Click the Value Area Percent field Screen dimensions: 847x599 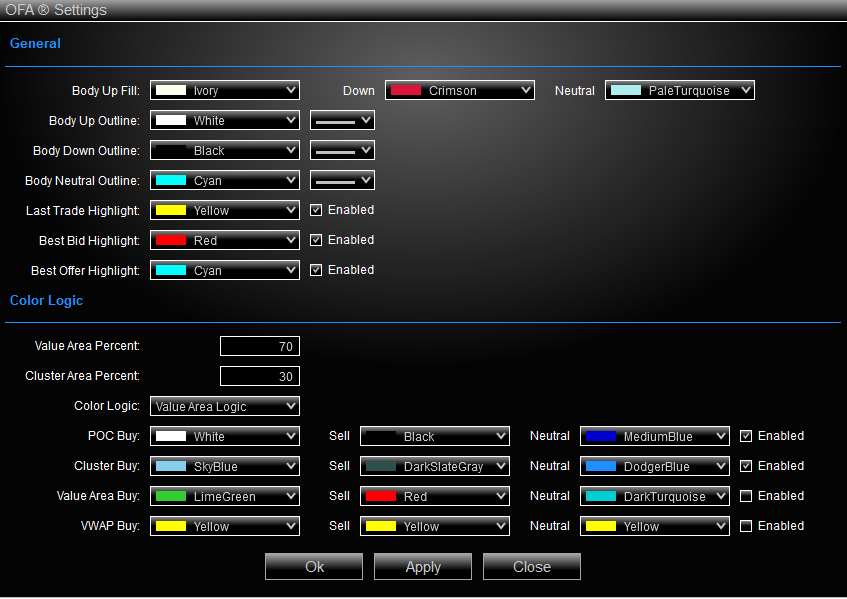pyautogui.click(x=260, y=346)
